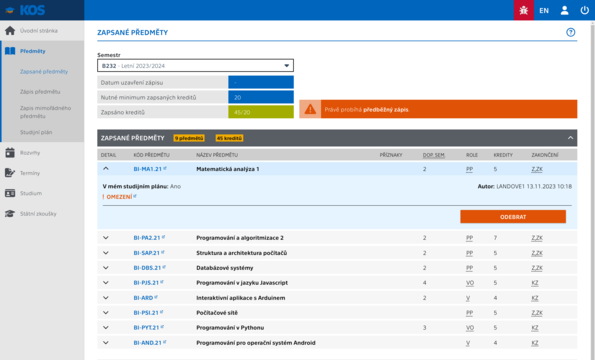The width and height of the screenshot is (595, 360).
Task: Open BI-ARD course link
Action: (145, 298)
